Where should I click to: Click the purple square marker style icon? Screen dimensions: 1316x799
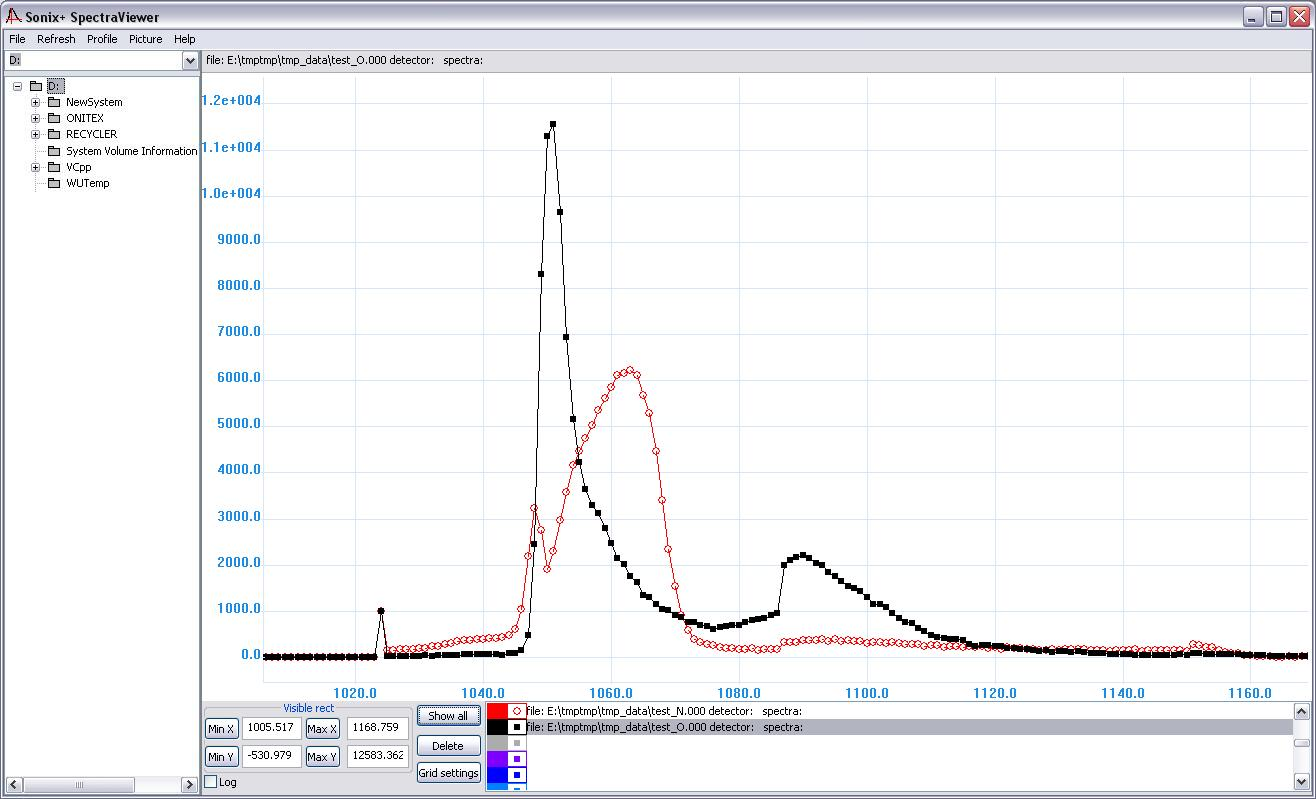(x=516, y=759)
